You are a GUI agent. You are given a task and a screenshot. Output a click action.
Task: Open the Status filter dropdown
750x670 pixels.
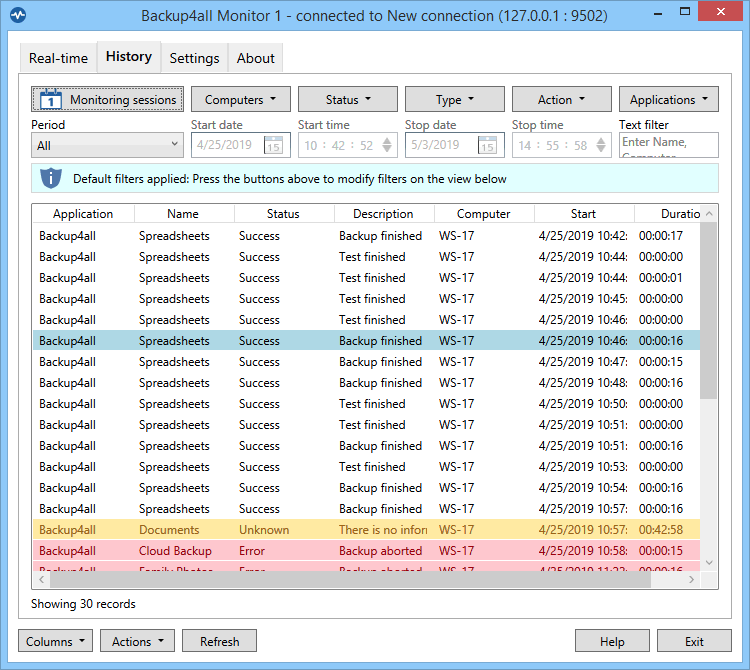347,99
